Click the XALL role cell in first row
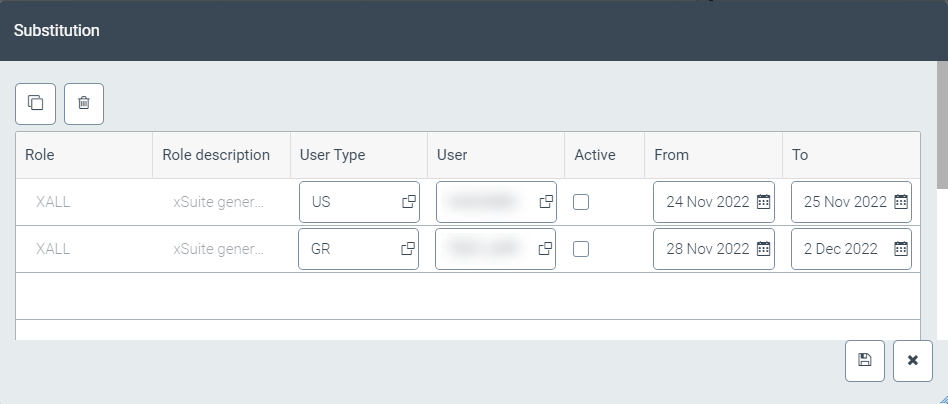 click(x=53, y=202)
